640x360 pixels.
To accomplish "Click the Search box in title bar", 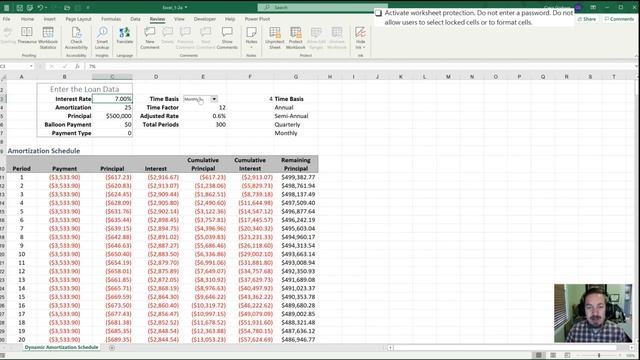I will tap(322, 7).
